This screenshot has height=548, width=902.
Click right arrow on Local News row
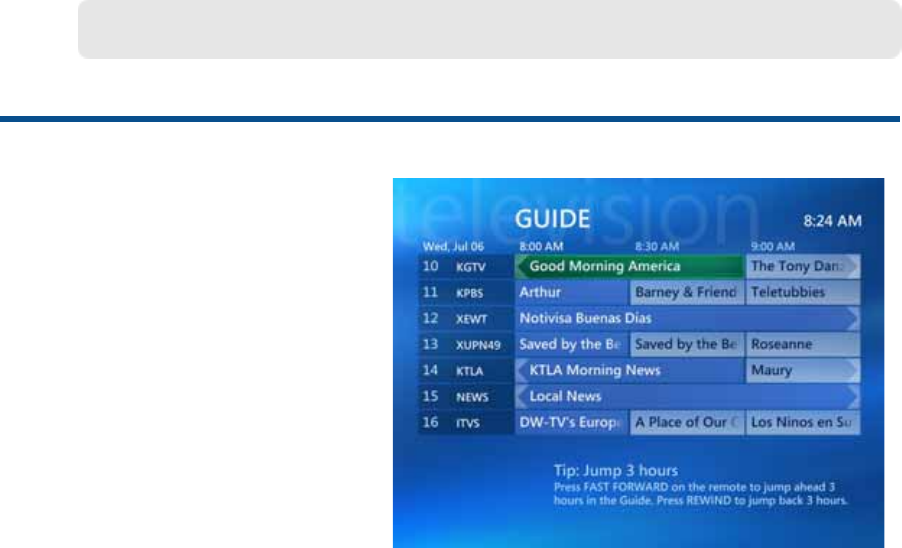853,396
